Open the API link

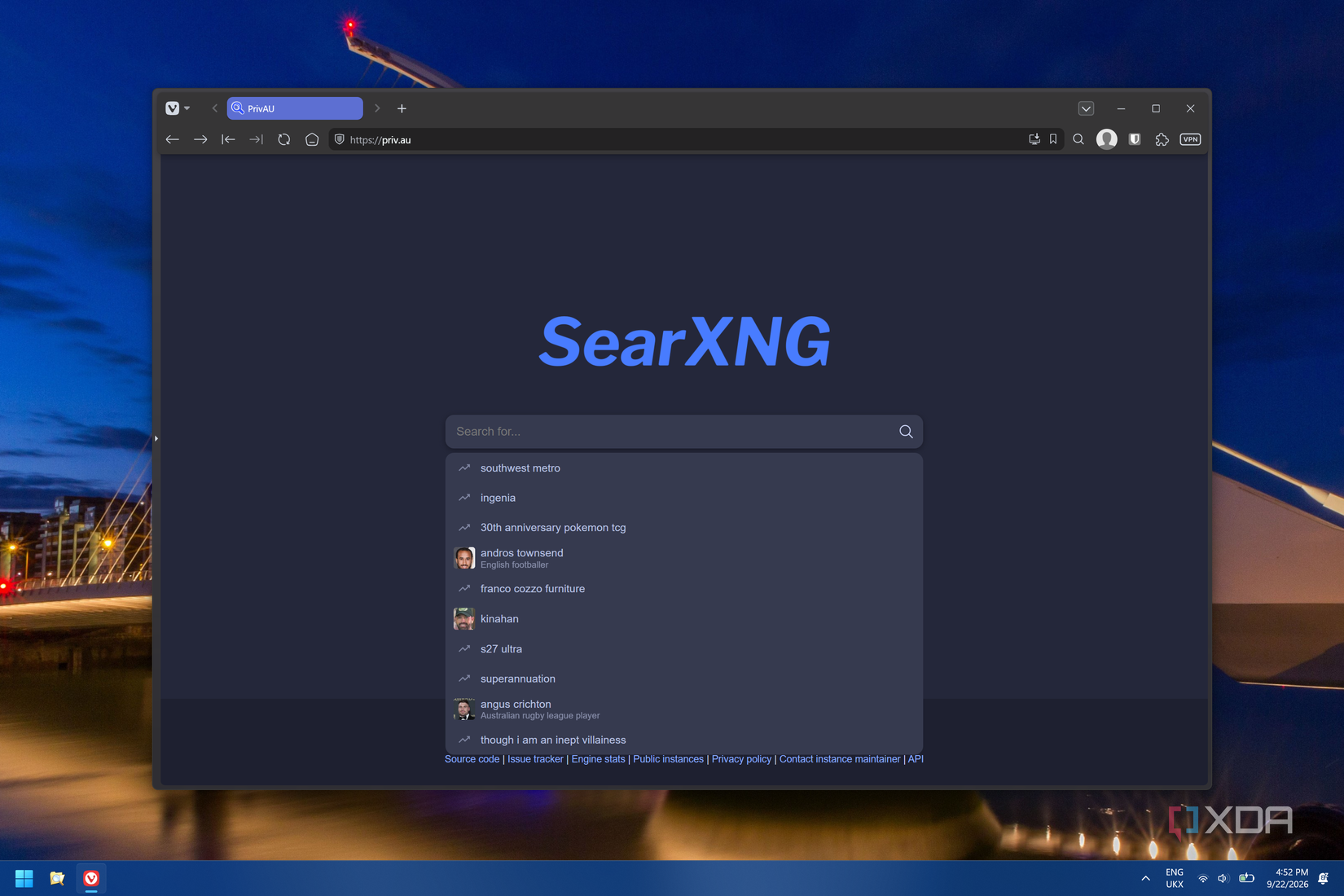coord(916,759)
